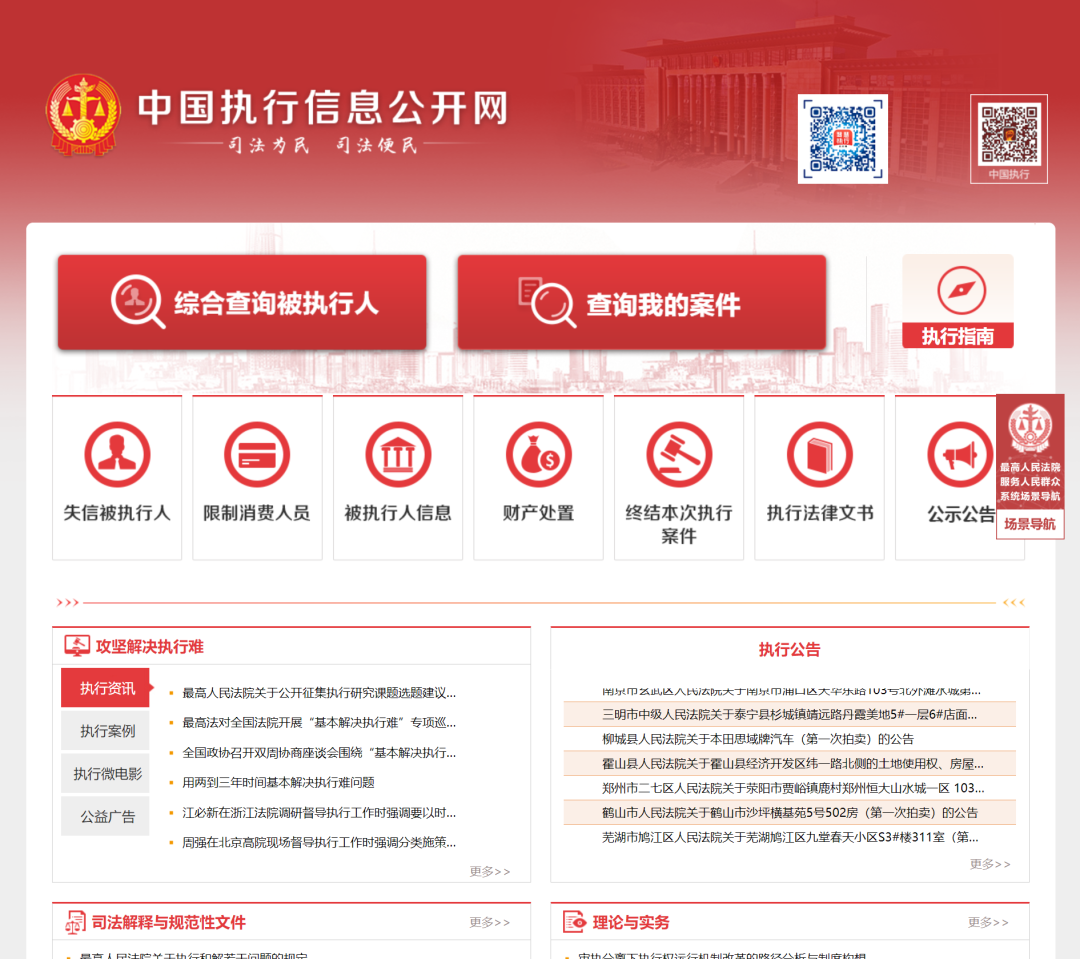Open the 失信被执行人 text label
The width and height of the screenshot is (1080, 959).
pyautogui.click(x=117, y=513)
